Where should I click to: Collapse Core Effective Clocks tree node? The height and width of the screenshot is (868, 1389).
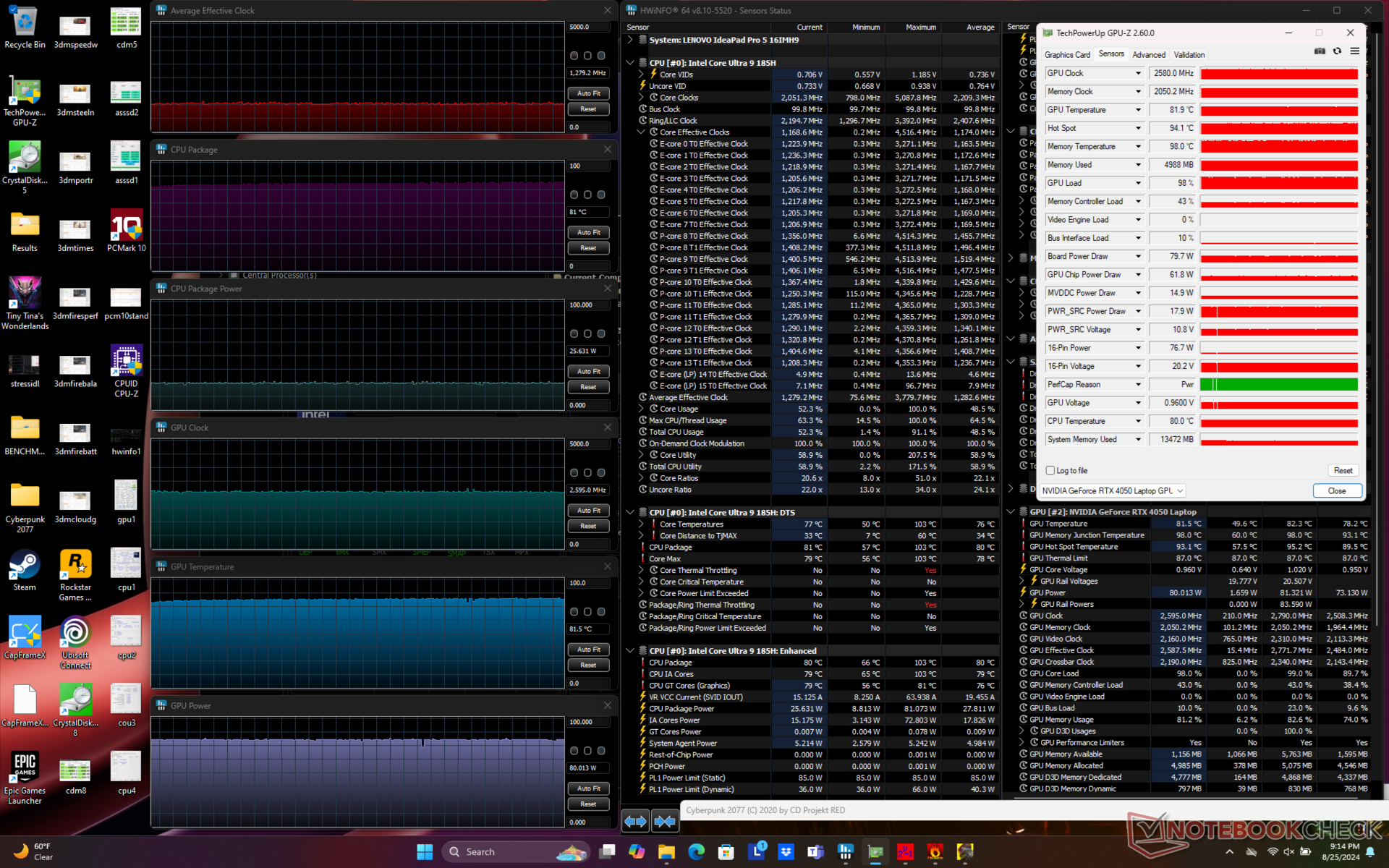[641, 132]
